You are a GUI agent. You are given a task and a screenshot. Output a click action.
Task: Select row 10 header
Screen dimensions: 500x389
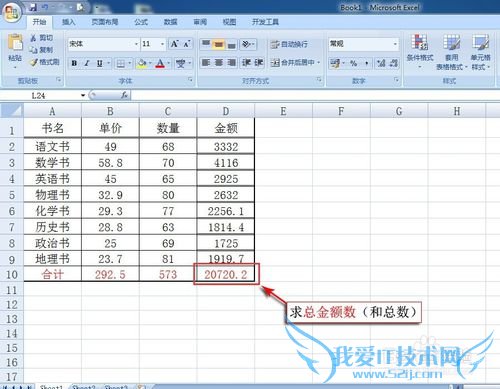click(12, 274)
